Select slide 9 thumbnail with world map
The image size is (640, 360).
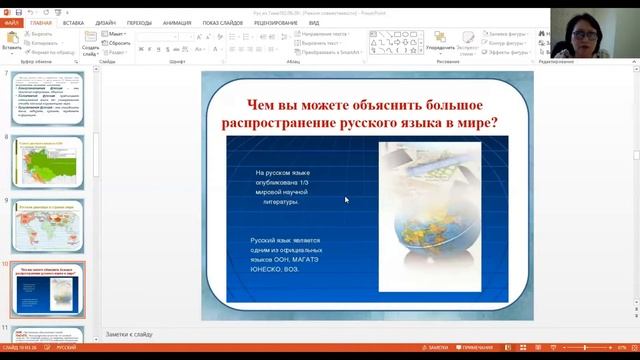48,226
